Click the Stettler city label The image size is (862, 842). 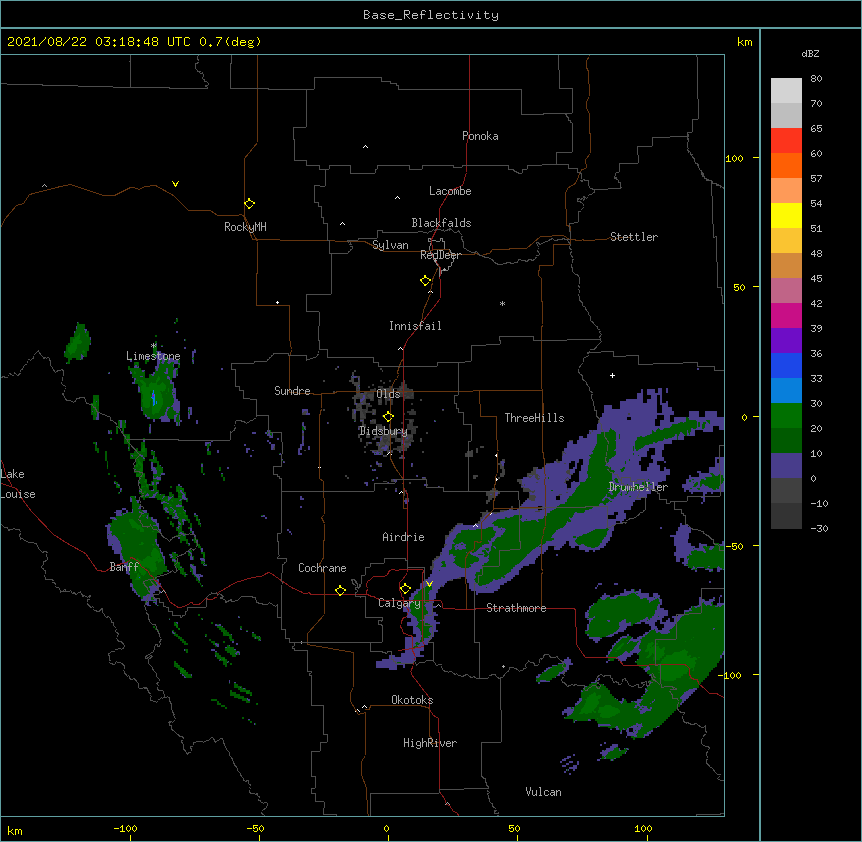(634, 237)
